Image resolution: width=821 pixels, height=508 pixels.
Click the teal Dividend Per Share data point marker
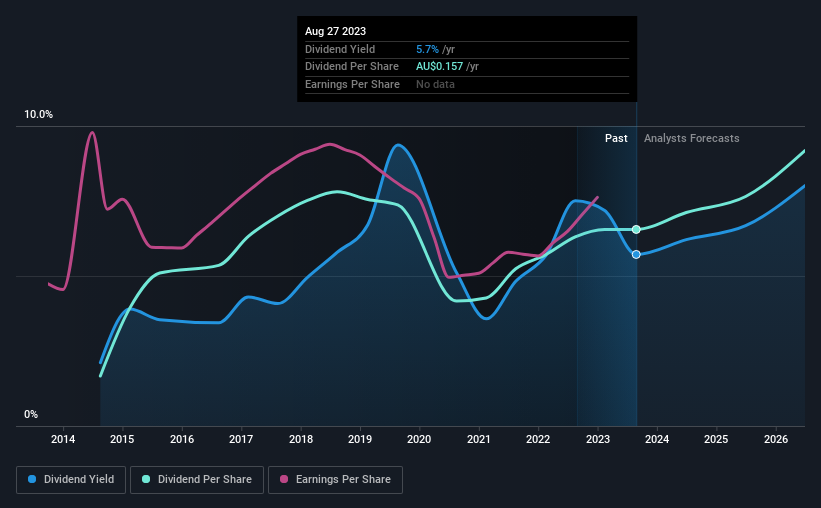[636, 229]
